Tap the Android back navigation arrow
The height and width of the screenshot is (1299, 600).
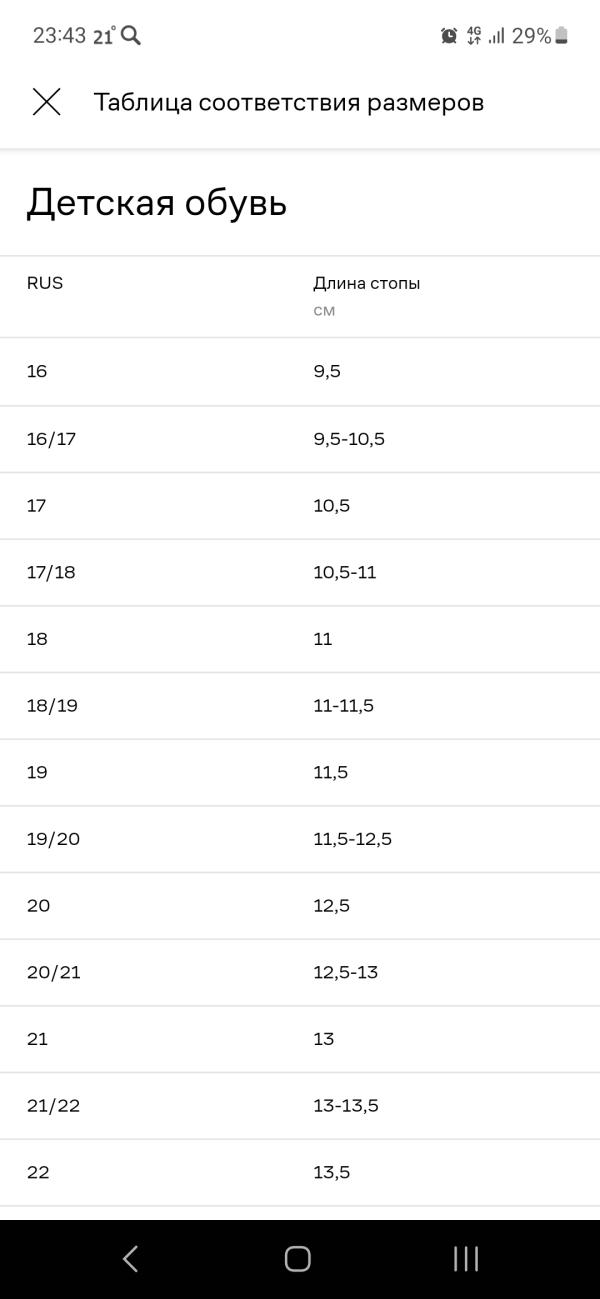[x=131, y=1259]
